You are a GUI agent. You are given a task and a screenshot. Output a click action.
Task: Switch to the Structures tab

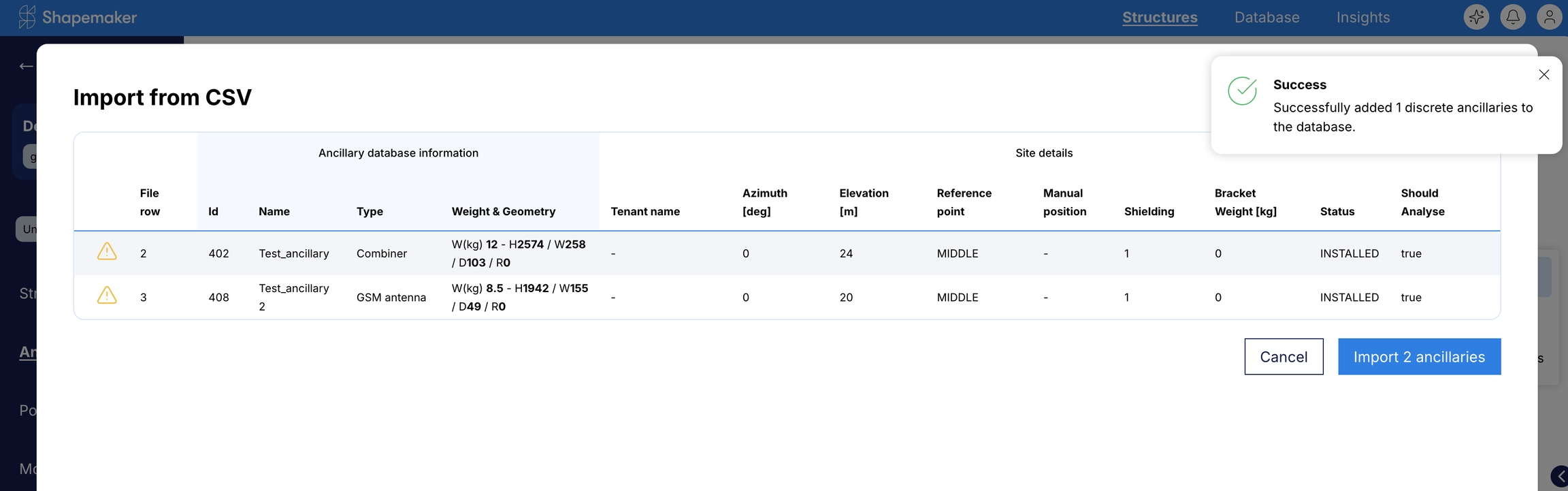coord(1160,18)
